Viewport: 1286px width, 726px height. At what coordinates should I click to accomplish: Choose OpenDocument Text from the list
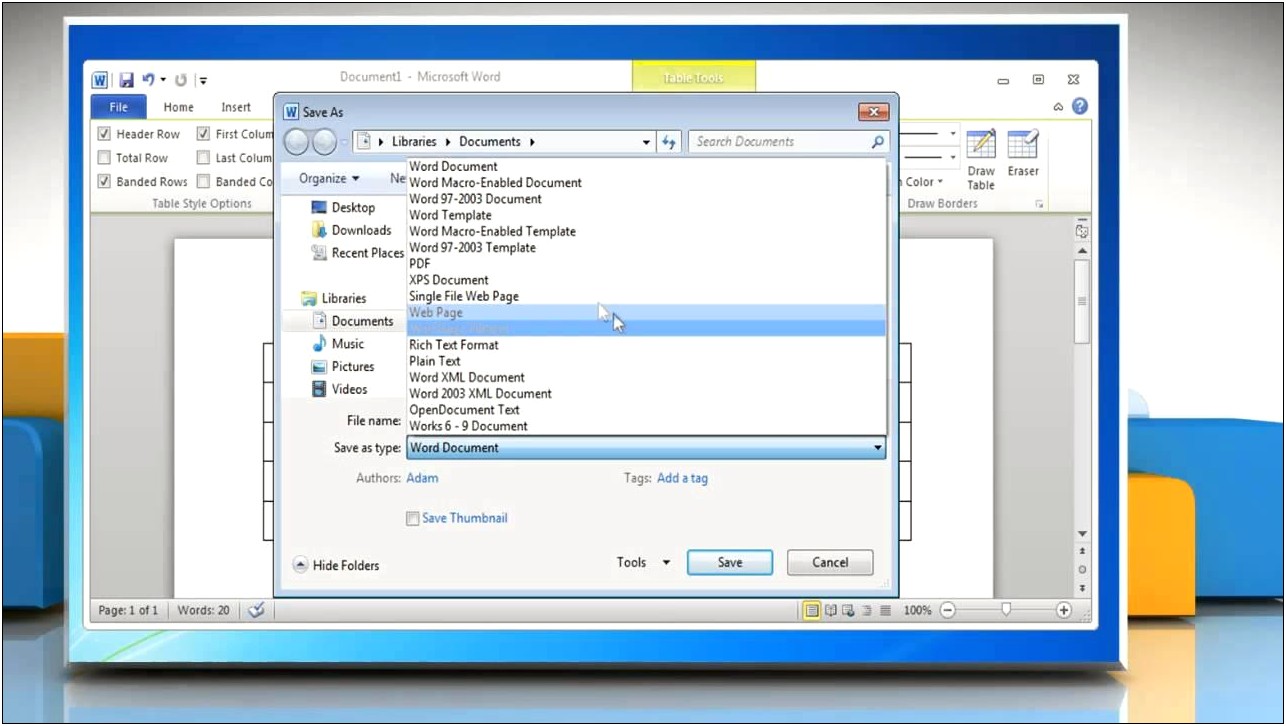pos(646,410)
